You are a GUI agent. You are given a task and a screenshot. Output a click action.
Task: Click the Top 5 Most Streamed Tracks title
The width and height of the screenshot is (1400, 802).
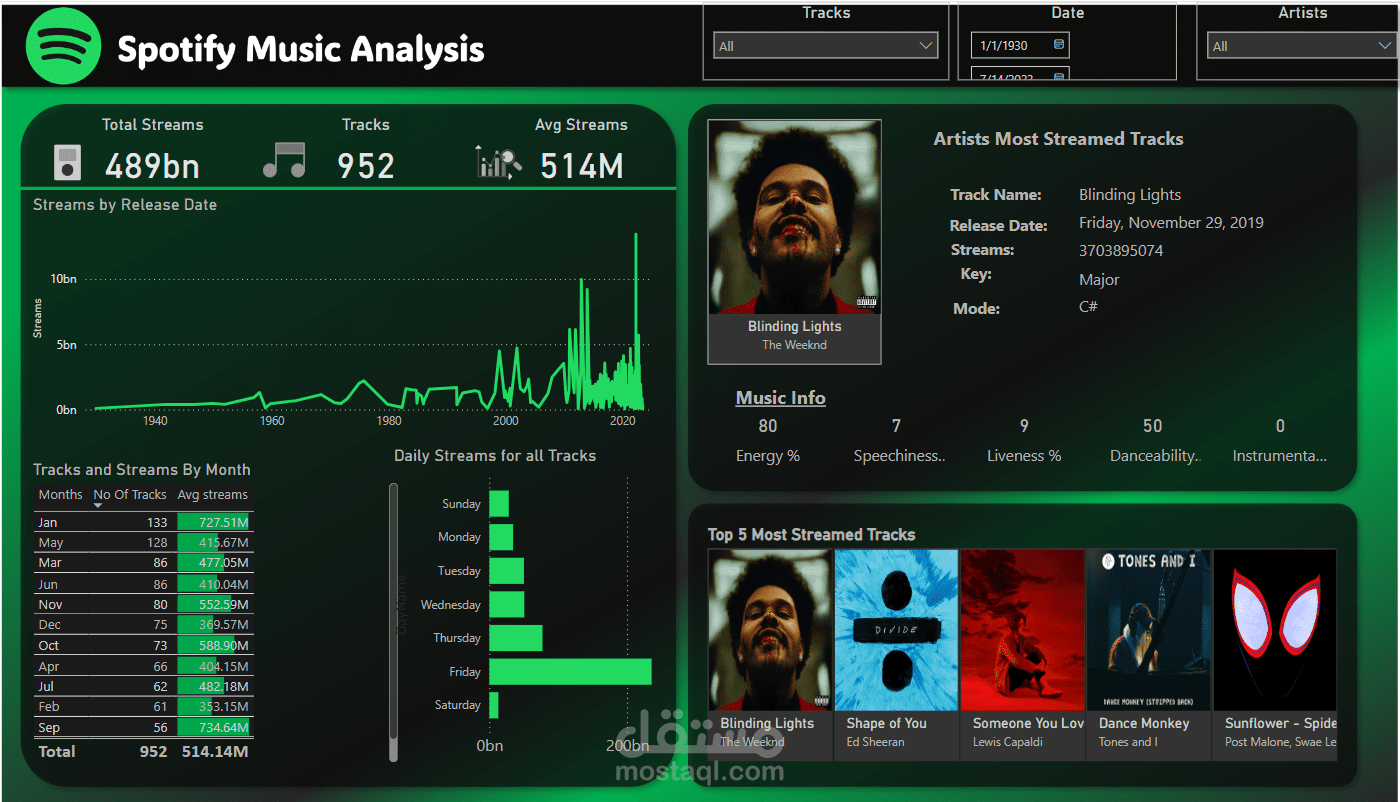click(811, 535)
